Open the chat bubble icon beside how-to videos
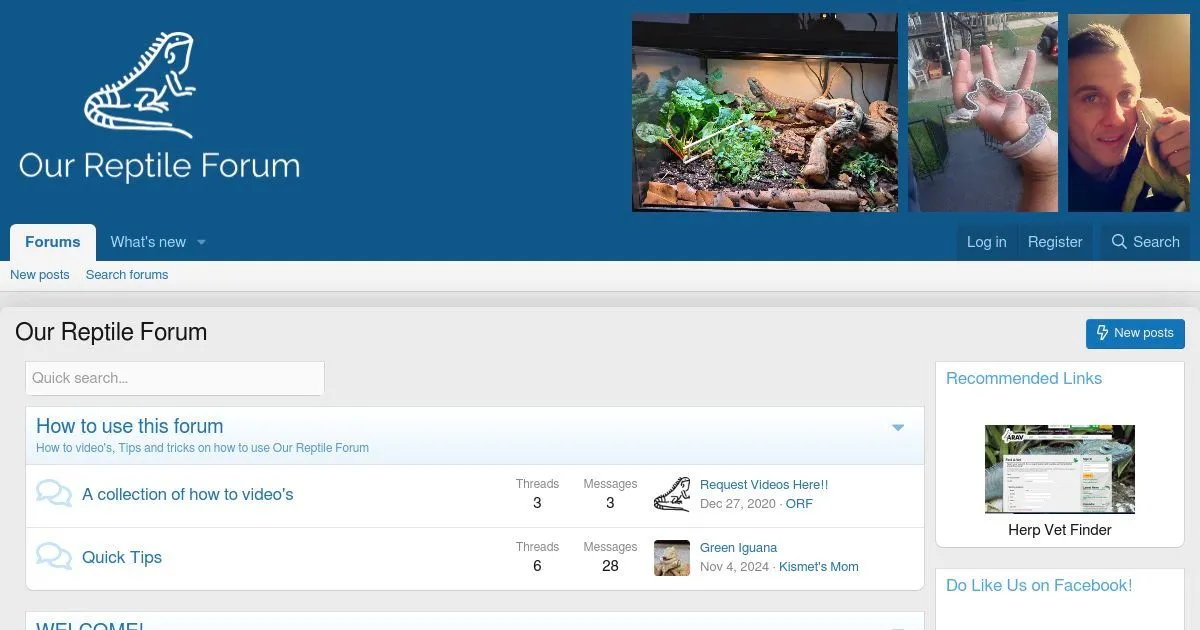 coord(54,494)
